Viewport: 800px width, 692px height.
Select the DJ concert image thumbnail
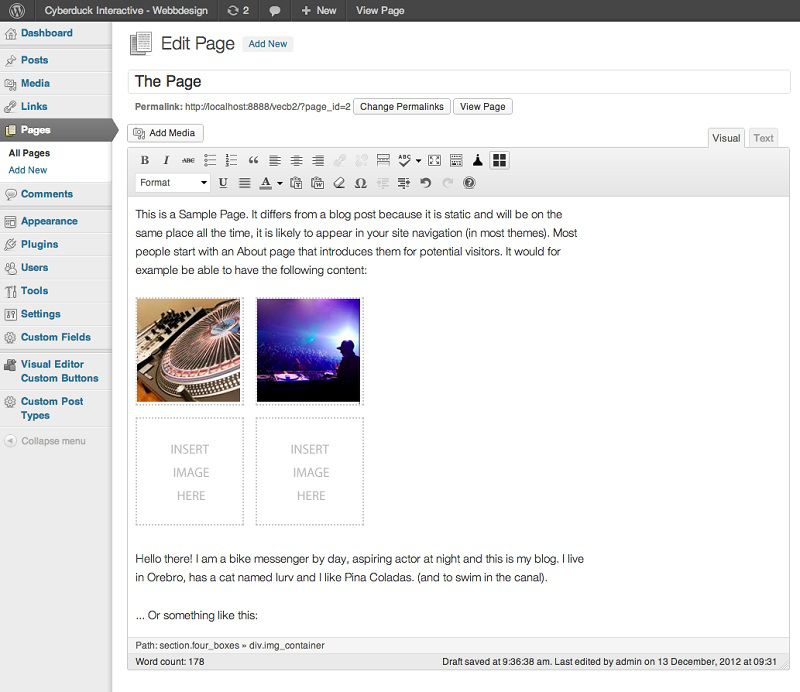point(309,351)
